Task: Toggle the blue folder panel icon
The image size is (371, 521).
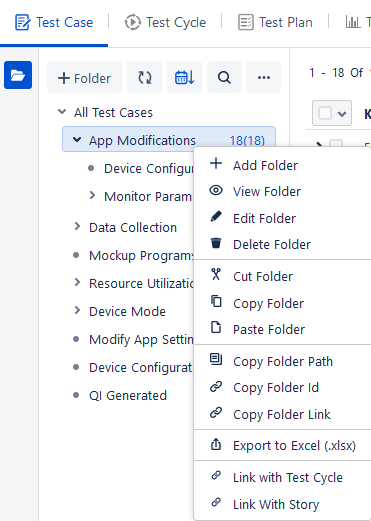Action: click(18, 75)
